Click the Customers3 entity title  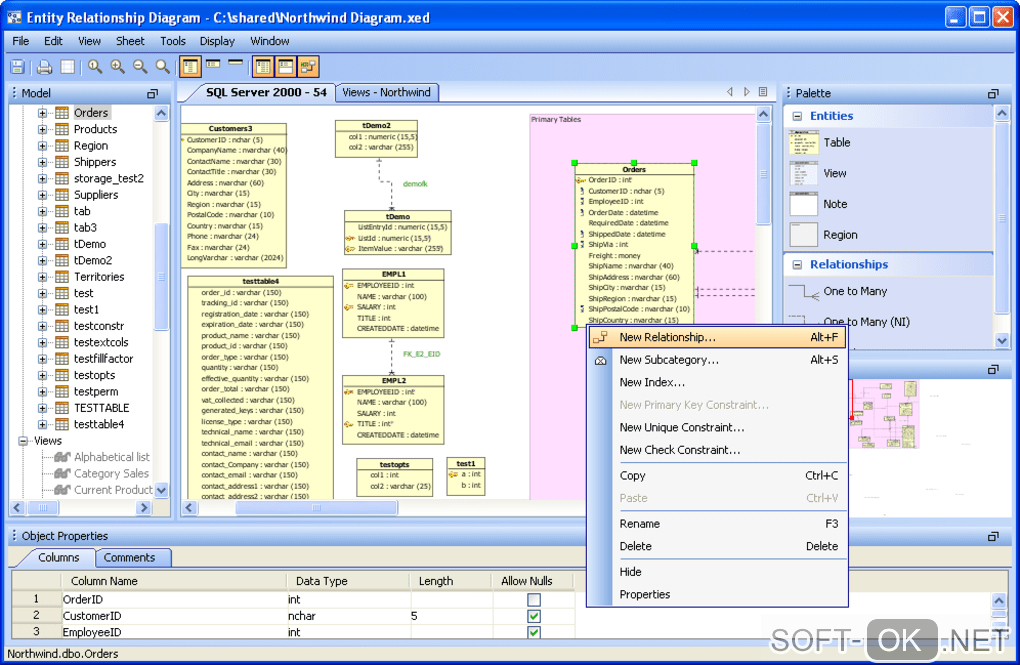pyautogui.click(x=230, y=129)
